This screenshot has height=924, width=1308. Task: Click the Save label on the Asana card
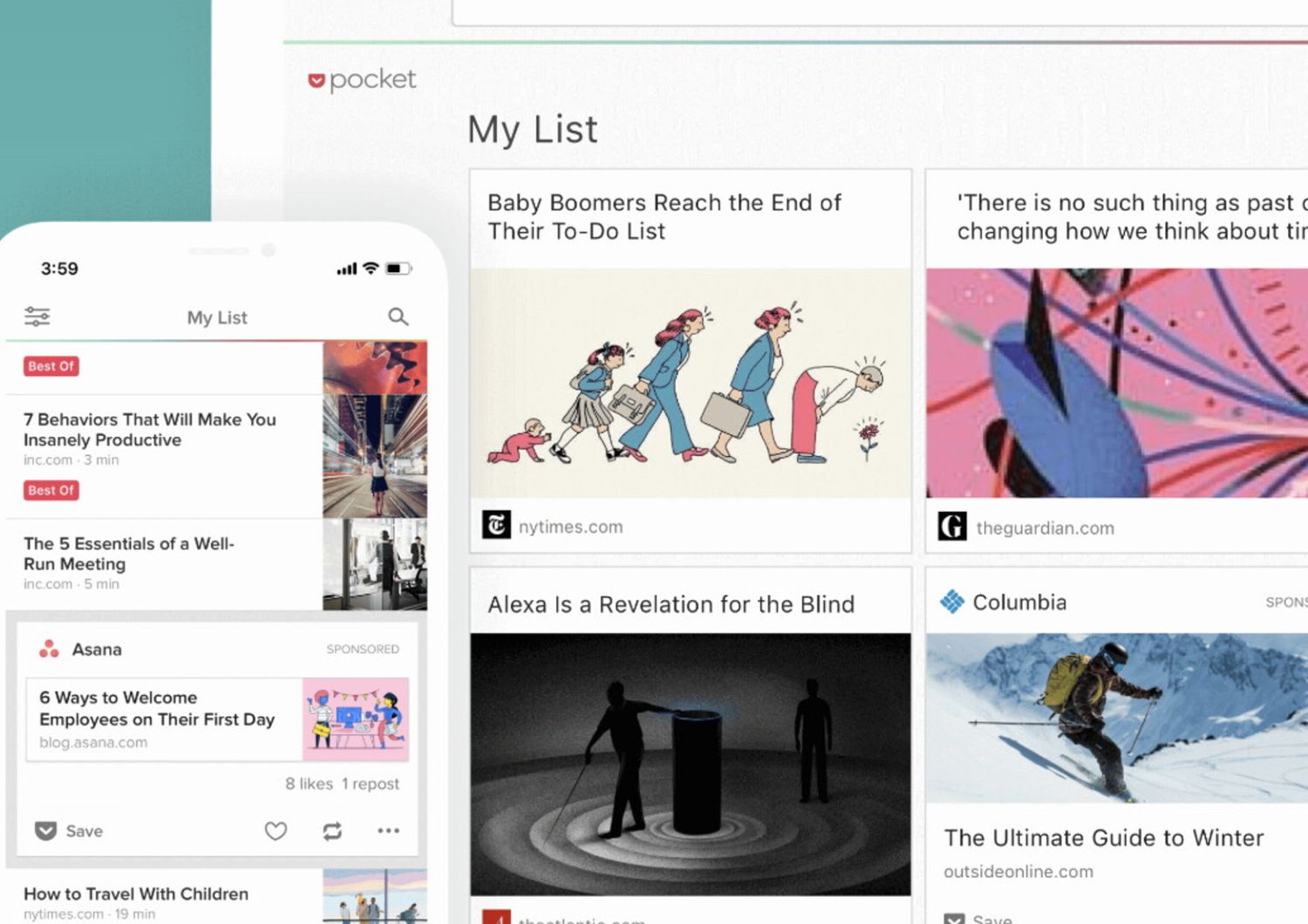tap(85, 831)
